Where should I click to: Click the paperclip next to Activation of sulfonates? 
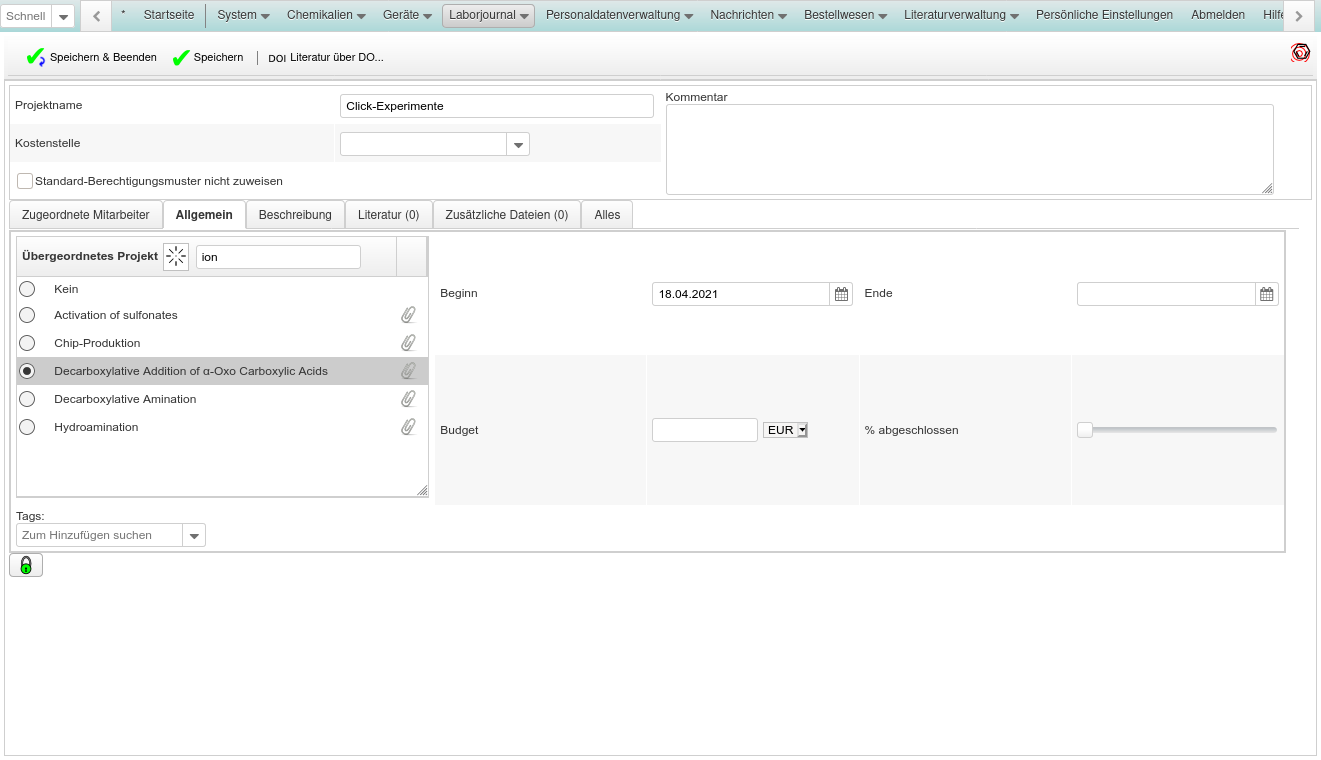click(408, 315)
